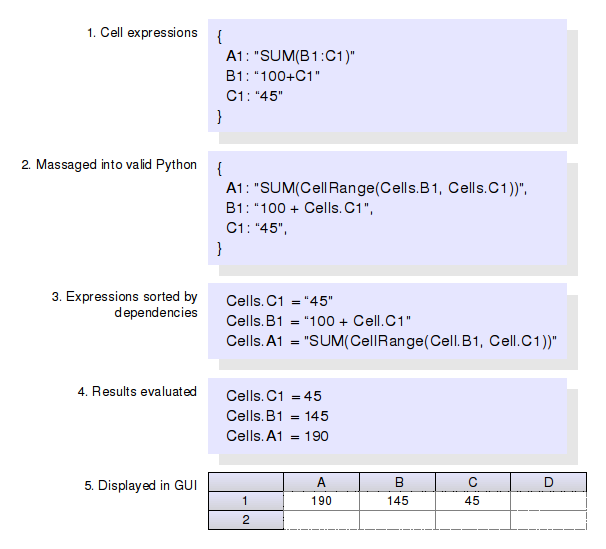Image resolution: width=606 pixels, height=549 pixels.
Task: Click the cell showing 190
Action: (321, 501)
